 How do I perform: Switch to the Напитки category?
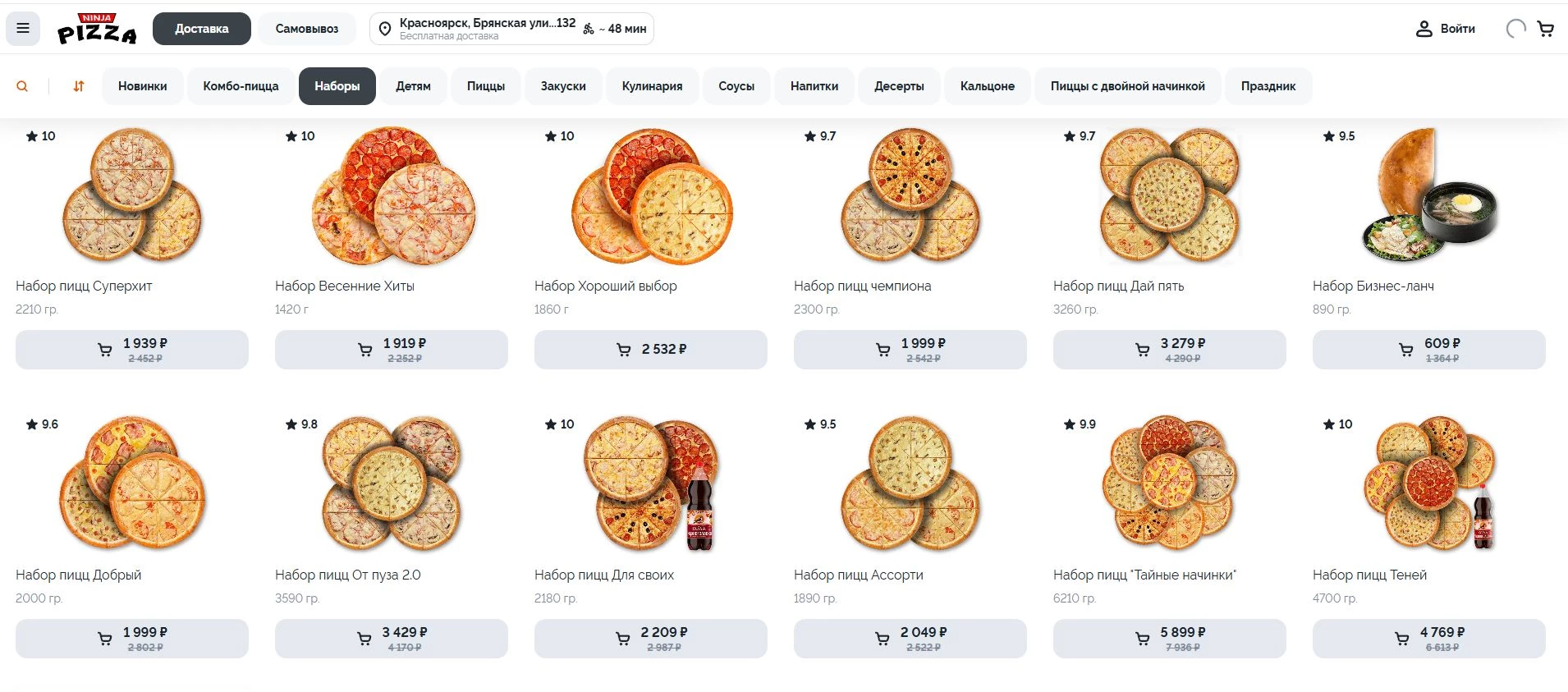click(x=814, y=85)
